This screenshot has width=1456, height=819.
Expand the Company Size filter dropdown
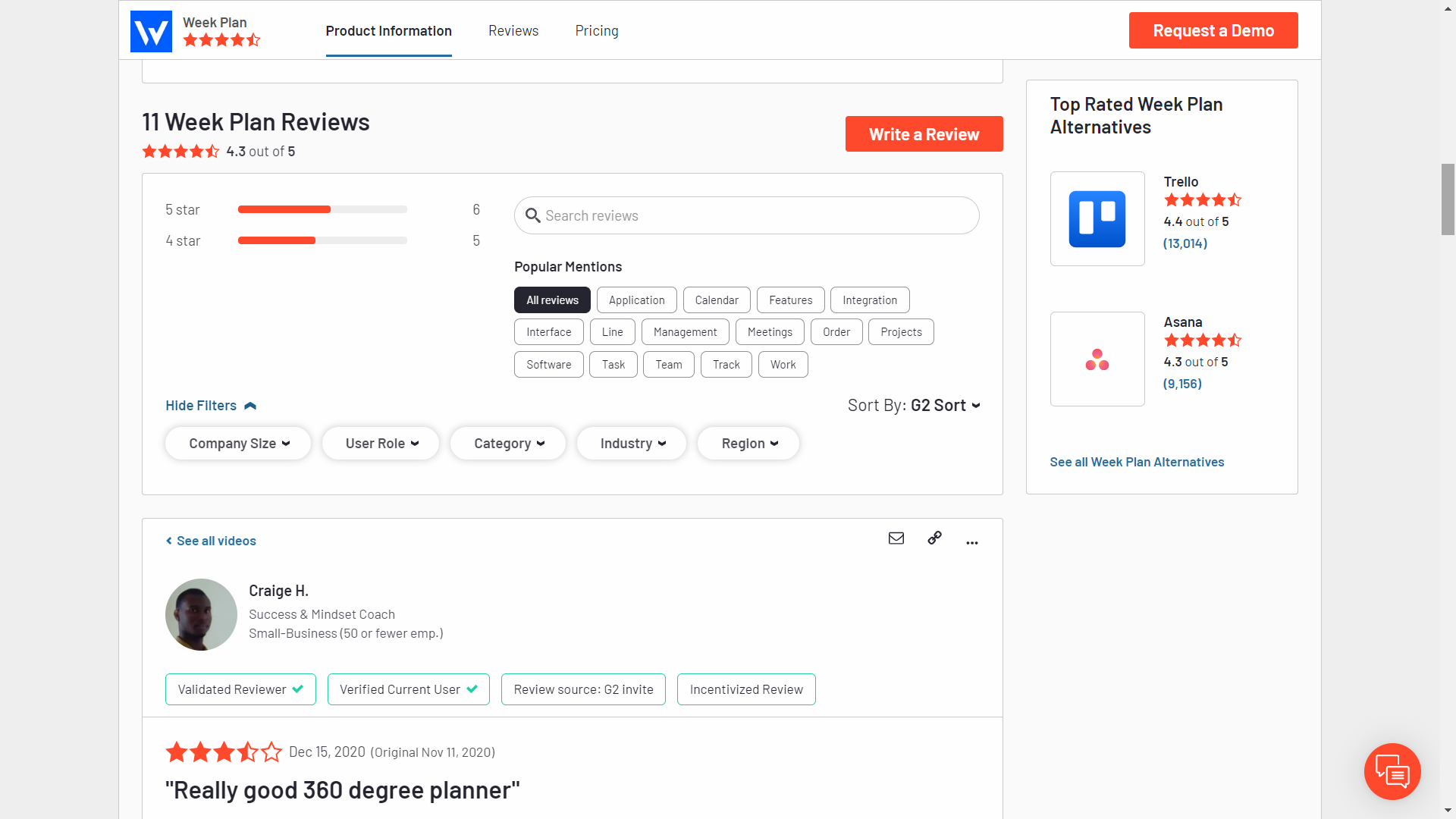(x=238, y=444)
